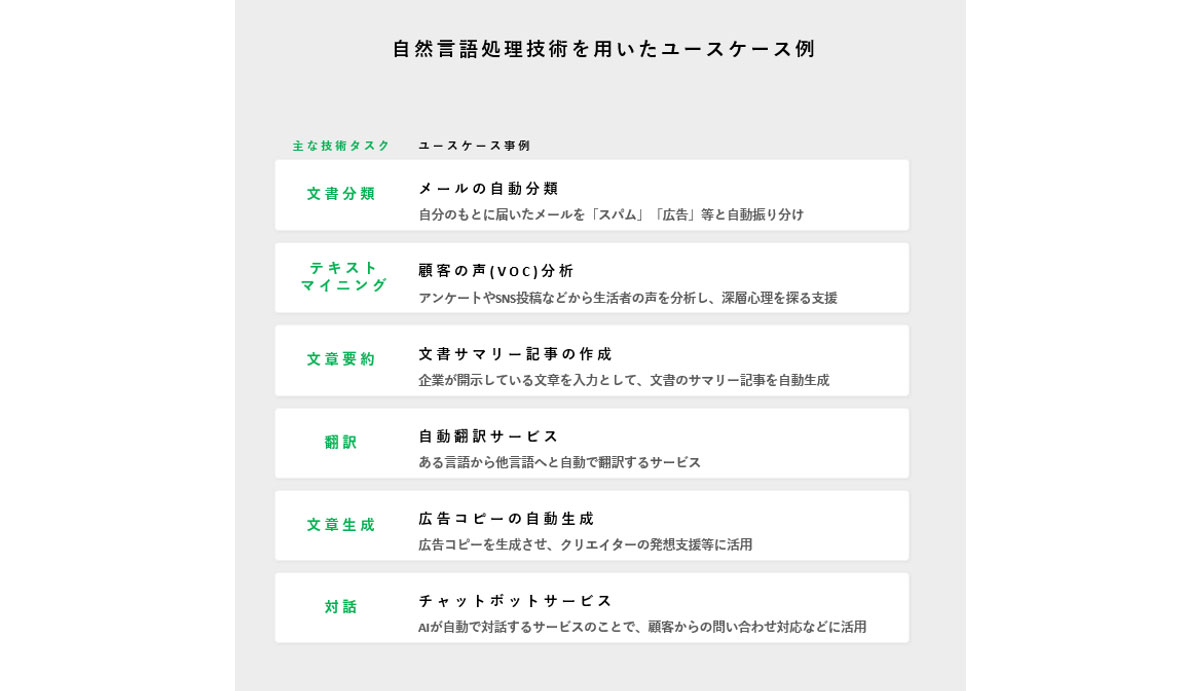Open the 文書サマリー記事の作成 heading

coord(515,353)
